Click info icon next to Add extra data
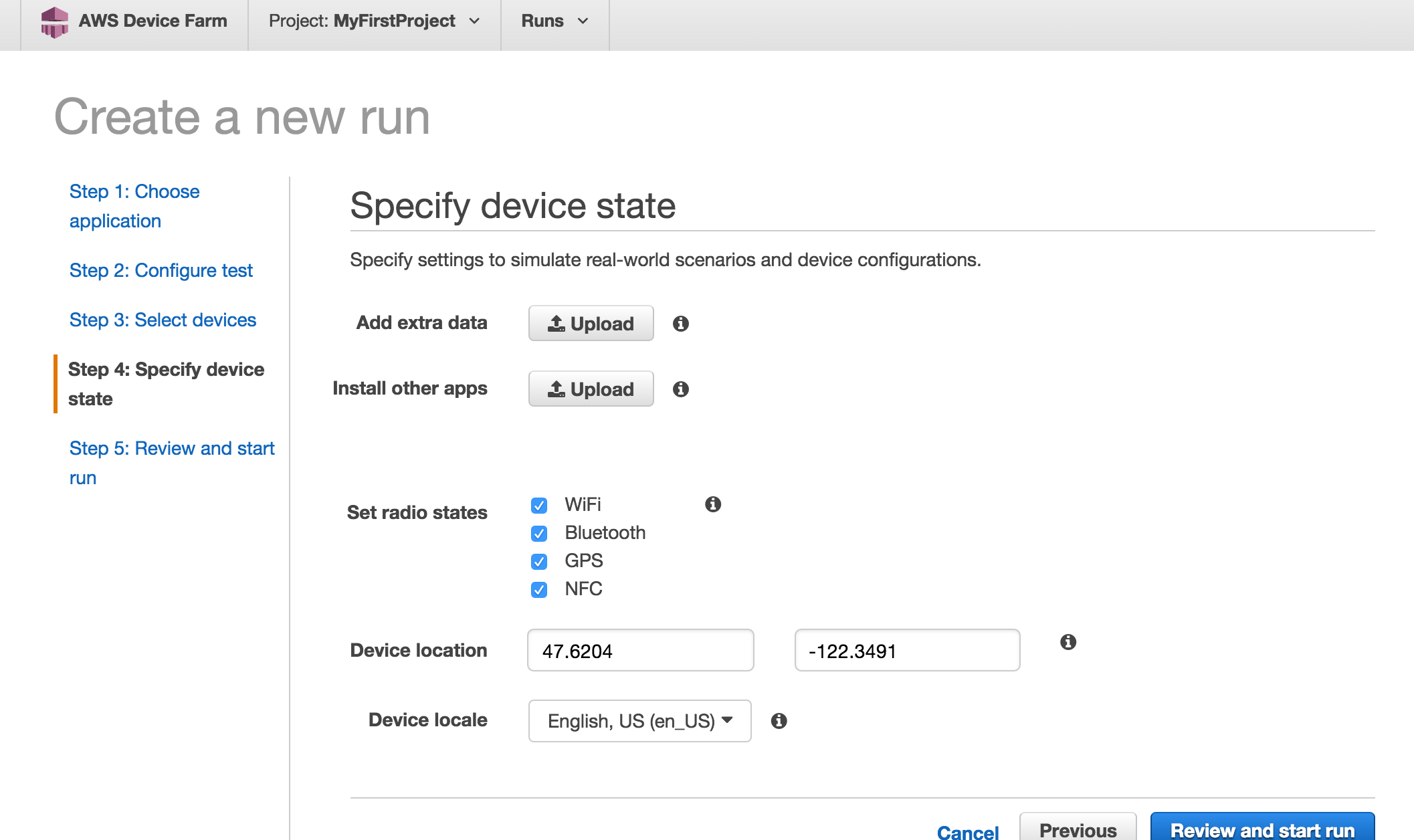This screenshot has height=840, width=1414. tap(680, 324)
